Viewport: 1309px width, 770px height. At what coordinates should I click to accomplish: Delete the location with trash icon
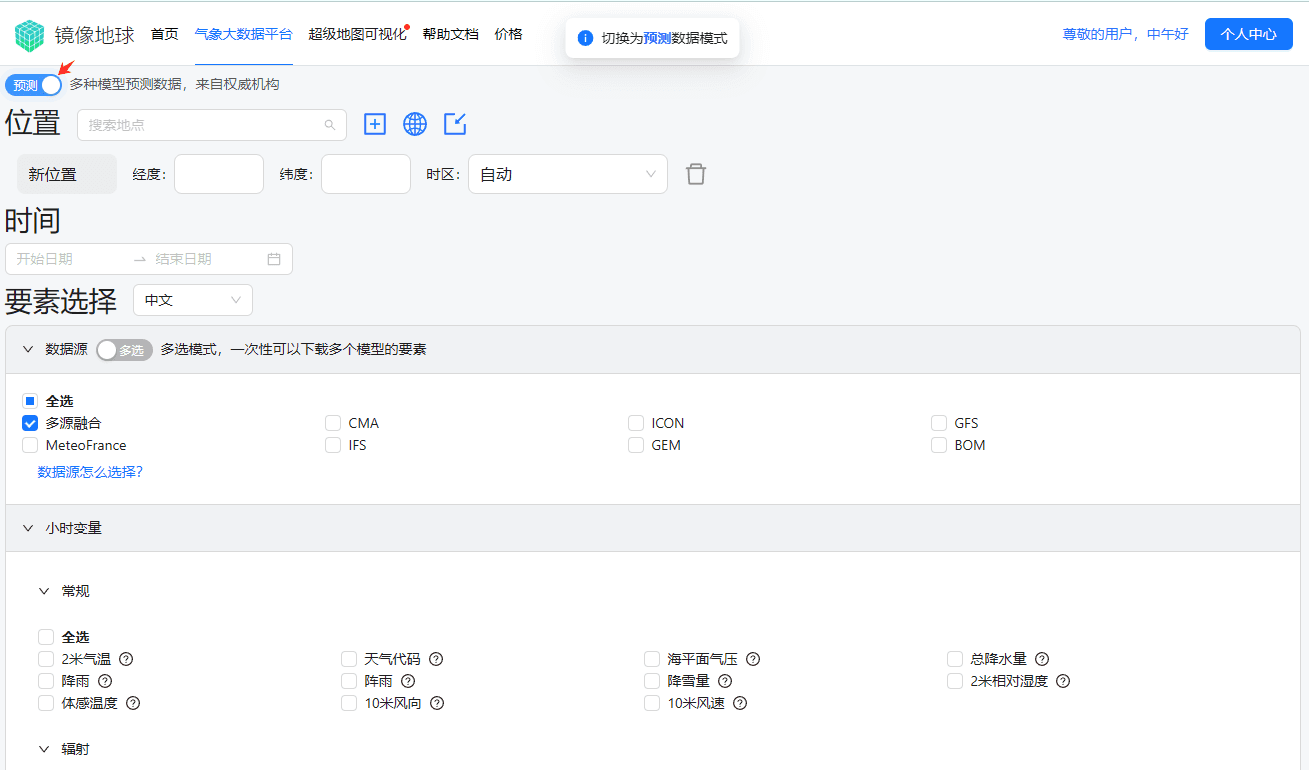[696, 174]
